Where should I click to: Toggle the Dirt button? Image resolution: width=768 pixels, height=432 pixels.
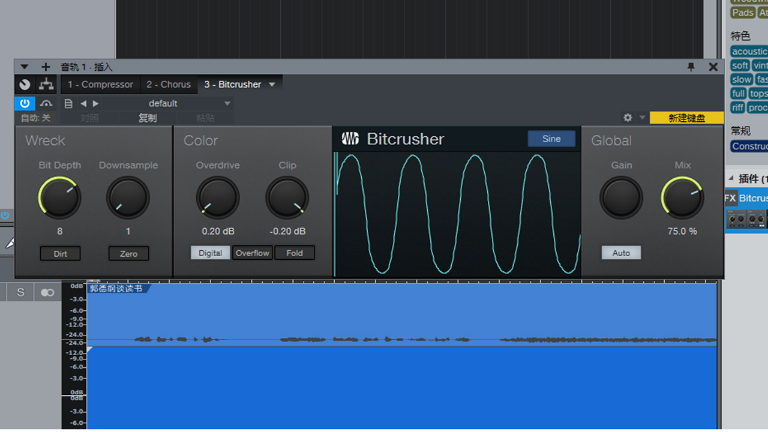coord(60,254)
